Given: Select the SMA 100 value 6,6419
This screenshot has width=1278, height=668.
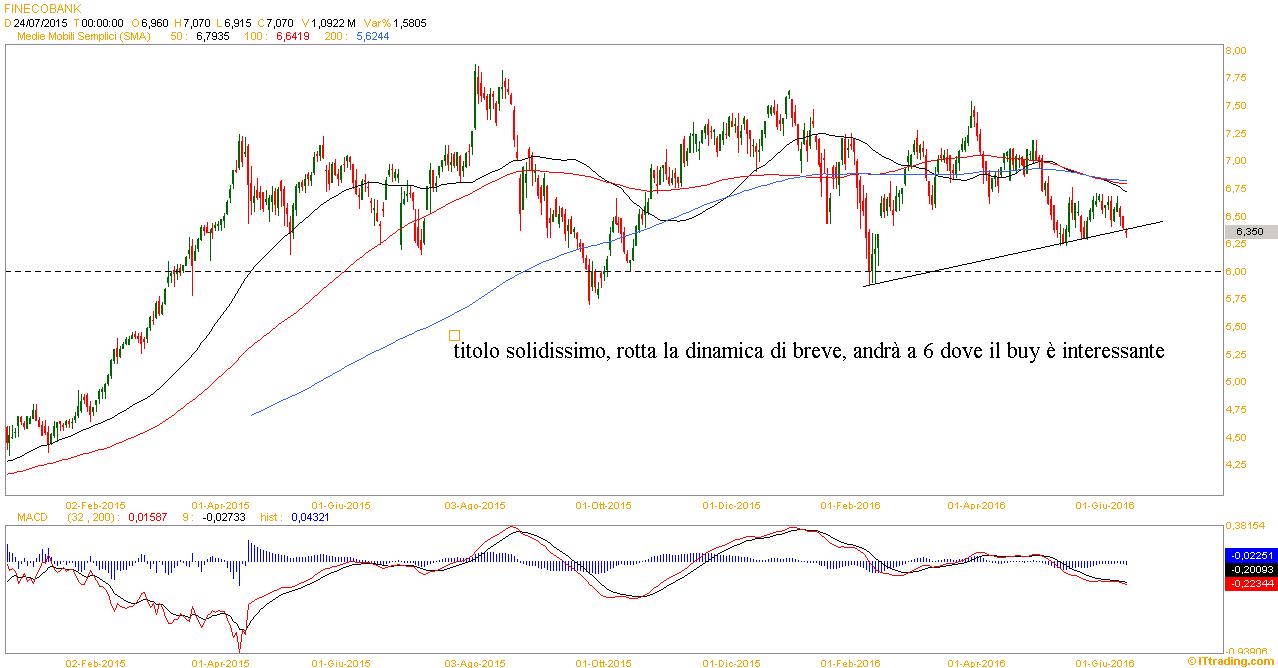Looking at the screenshot, I should coord(290,36).
